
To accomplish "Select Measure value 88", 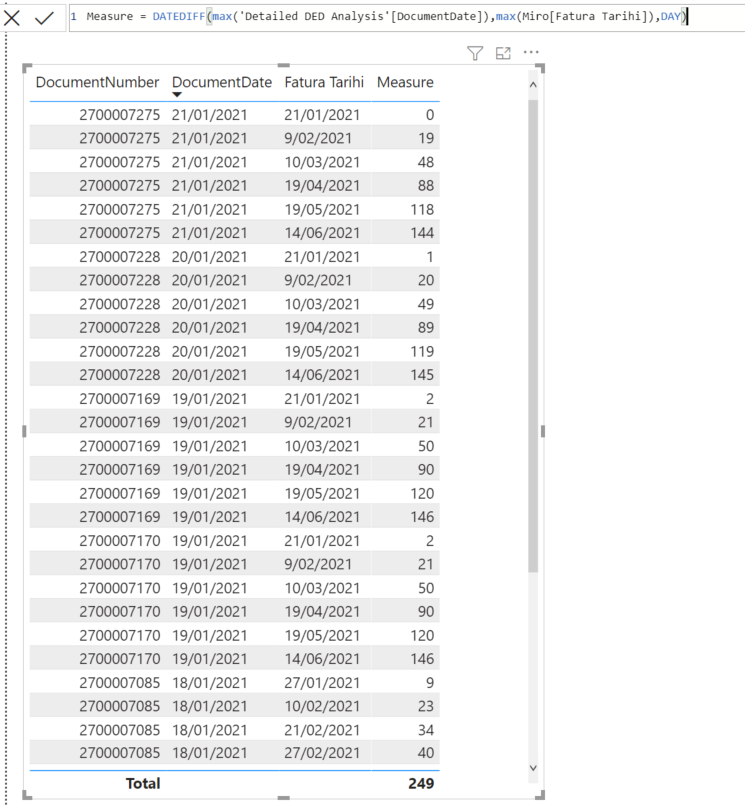I will (x=426, y=186).
